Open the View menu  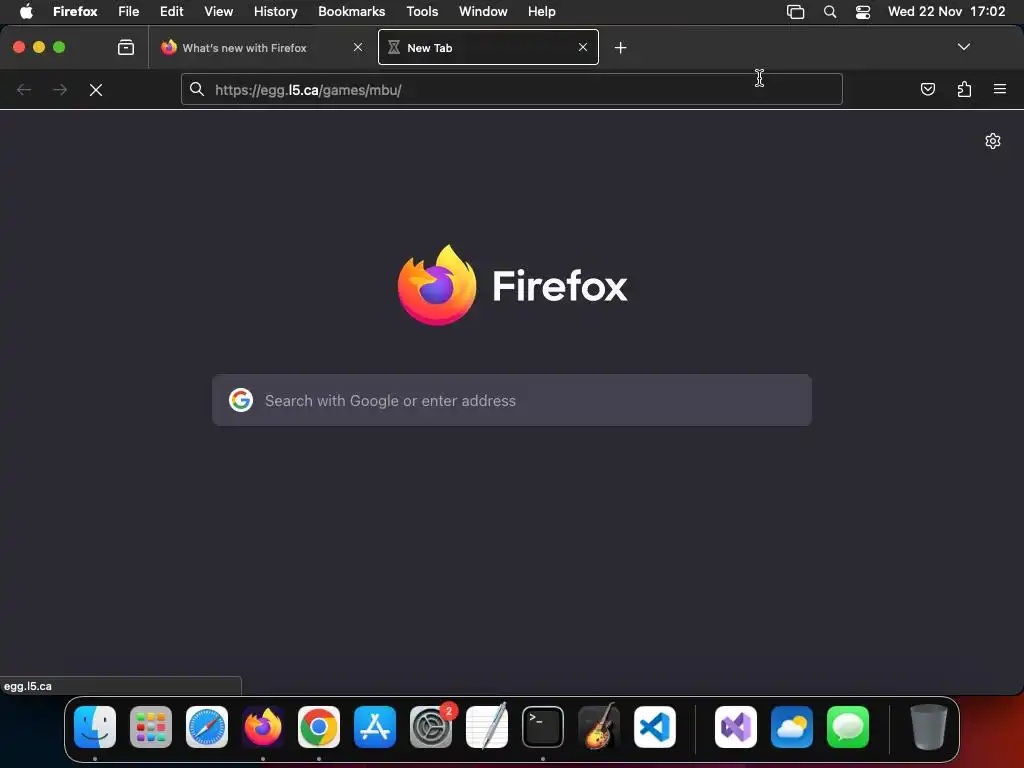218,12
